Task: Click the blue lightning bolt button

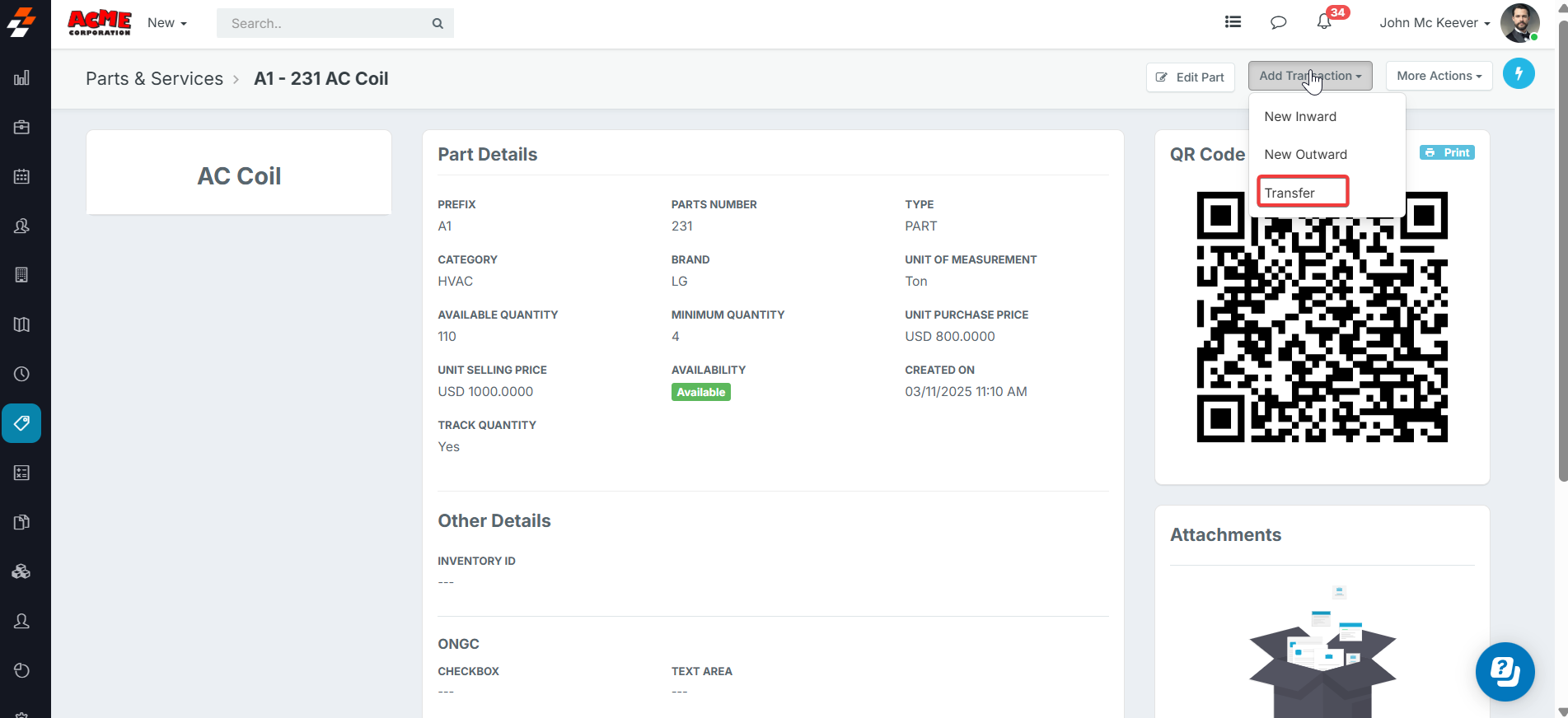Action: tap(1518, 74)
